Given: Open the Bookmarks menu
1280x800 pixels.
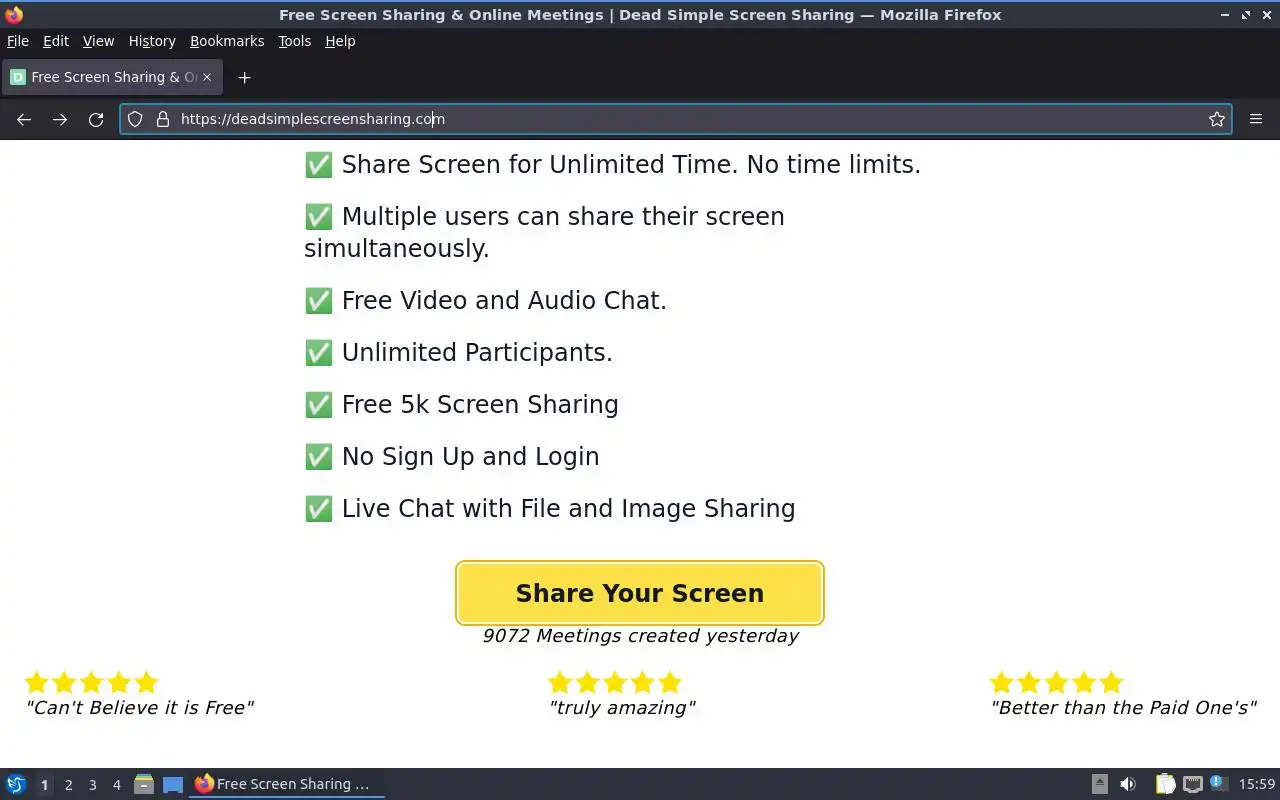Looking at the screenshot, I should click(x=227, y=41).
